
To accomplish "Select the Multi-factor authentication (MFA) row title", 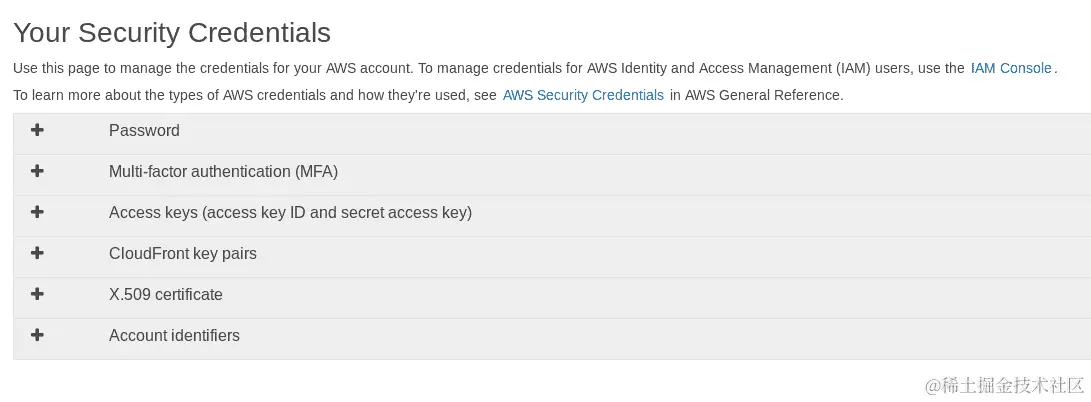I will coord(223,172).
